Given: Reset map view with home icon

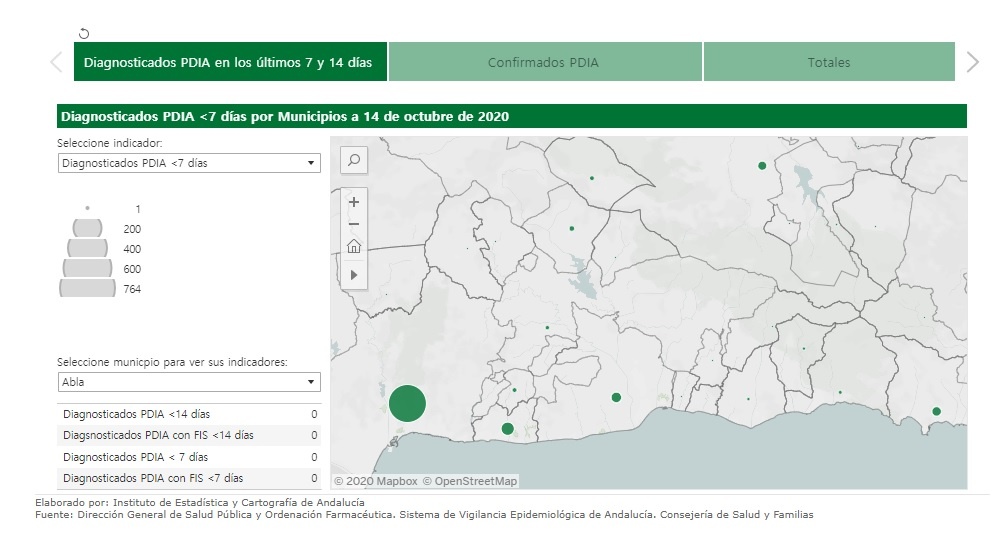Looking at the screenshot, I should (x=354, y=246).
